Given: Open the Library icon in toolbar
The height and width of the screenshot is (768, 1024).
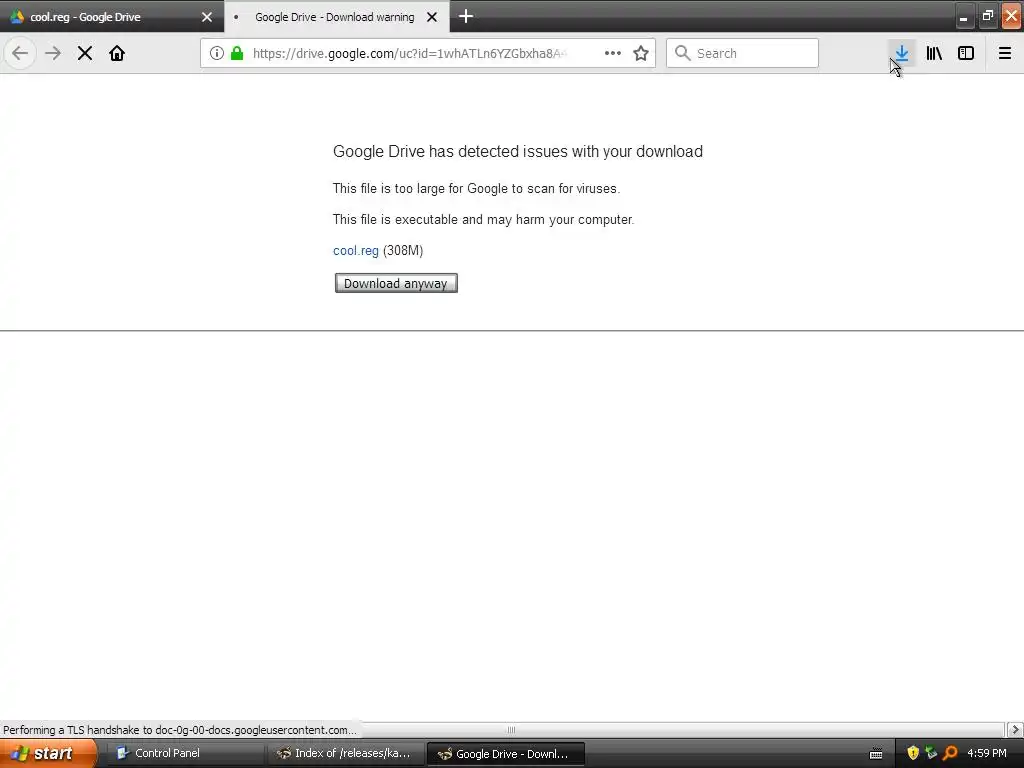Looking at the screenshot, I should (x=934, y=53).
